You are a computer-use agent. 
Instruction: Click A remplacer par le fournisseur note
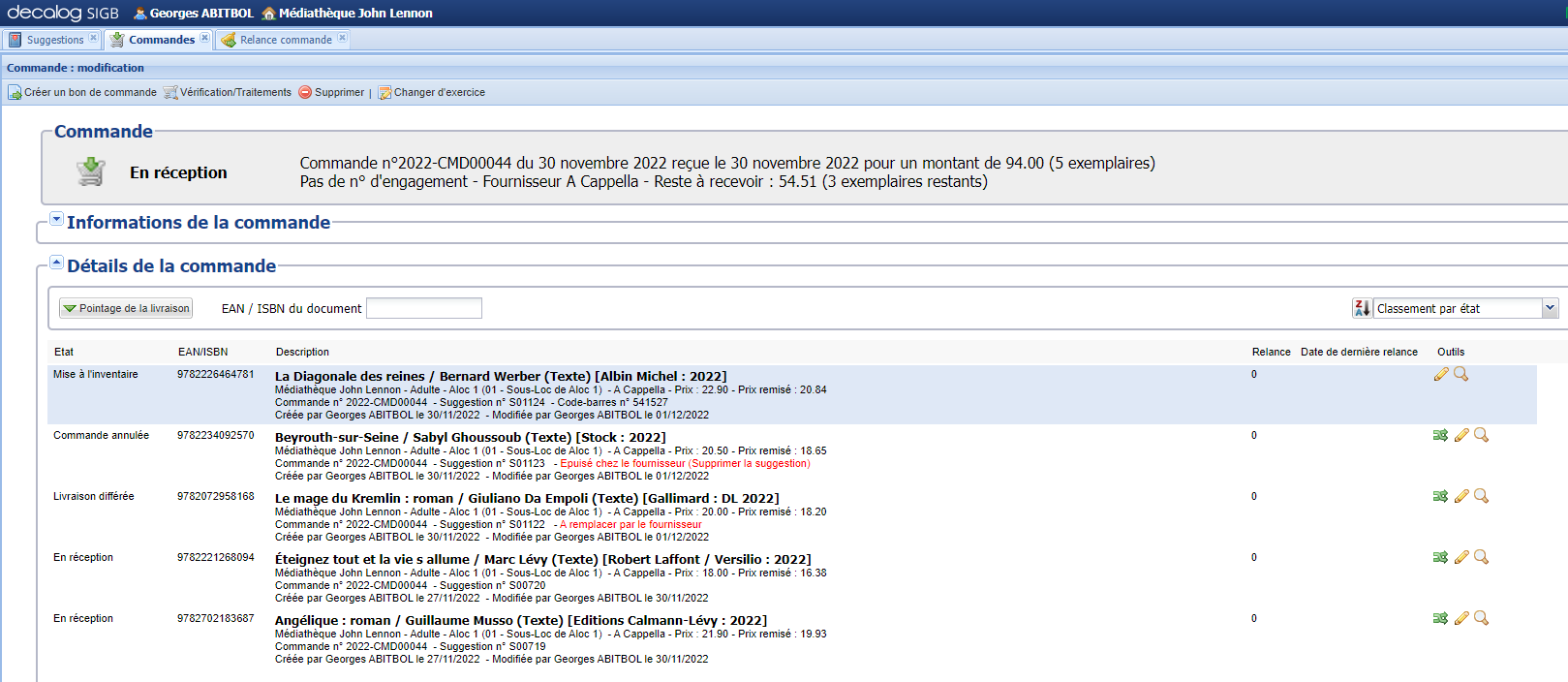coord(630,524)
